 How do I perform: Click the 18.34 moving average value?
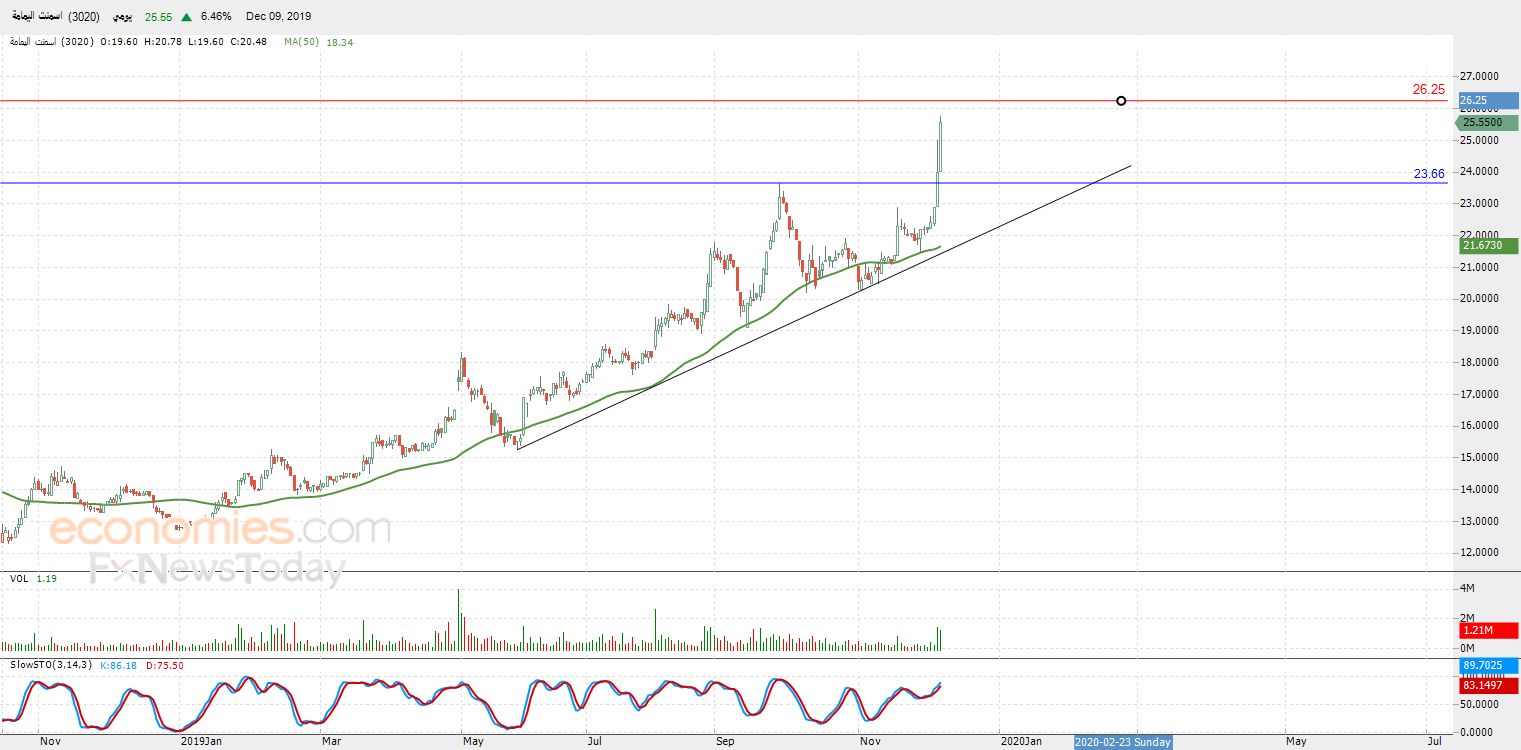340,42
